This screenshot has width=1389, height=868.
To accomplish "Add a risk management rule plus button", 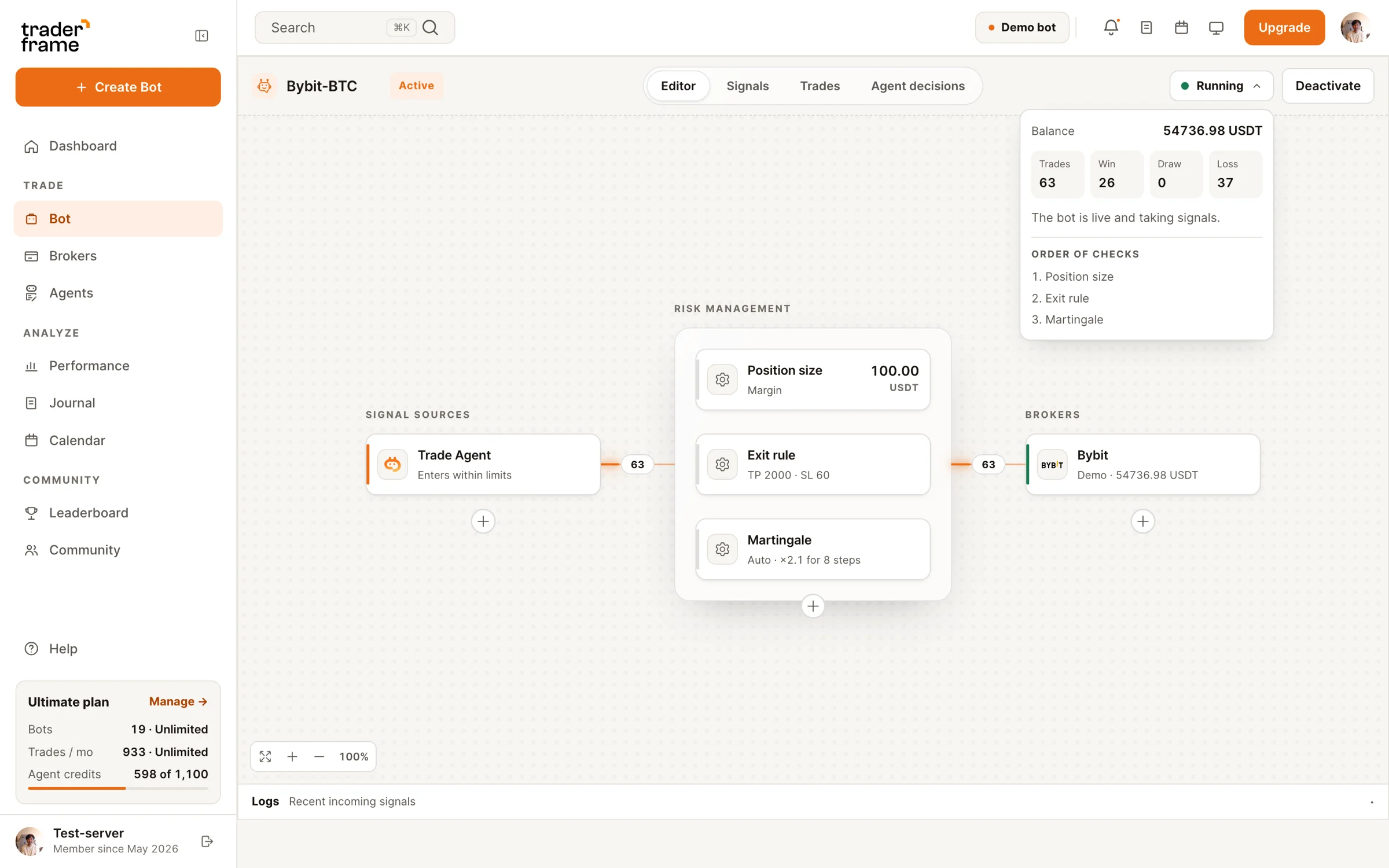I will tap(813, 606).
